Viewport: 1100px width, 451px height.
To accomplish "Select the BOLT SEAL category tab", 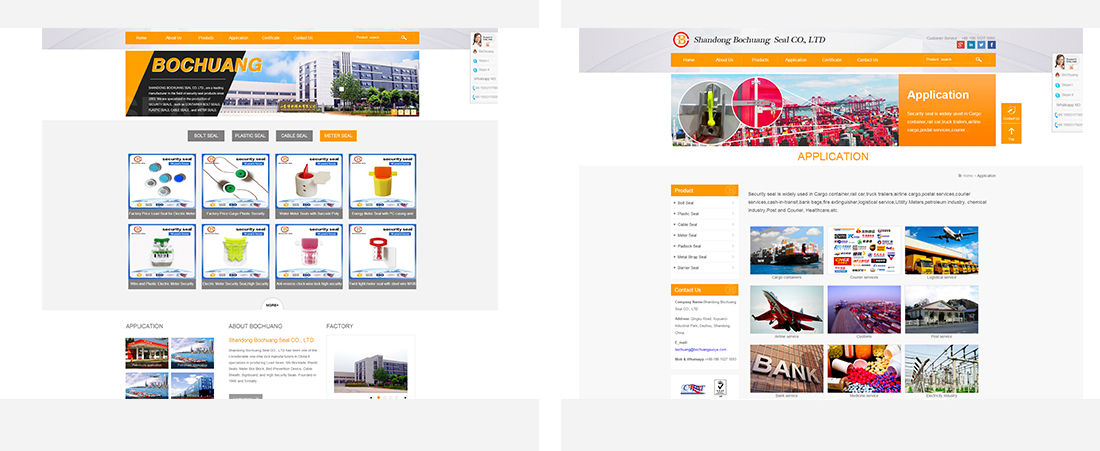I will (206, 135).
